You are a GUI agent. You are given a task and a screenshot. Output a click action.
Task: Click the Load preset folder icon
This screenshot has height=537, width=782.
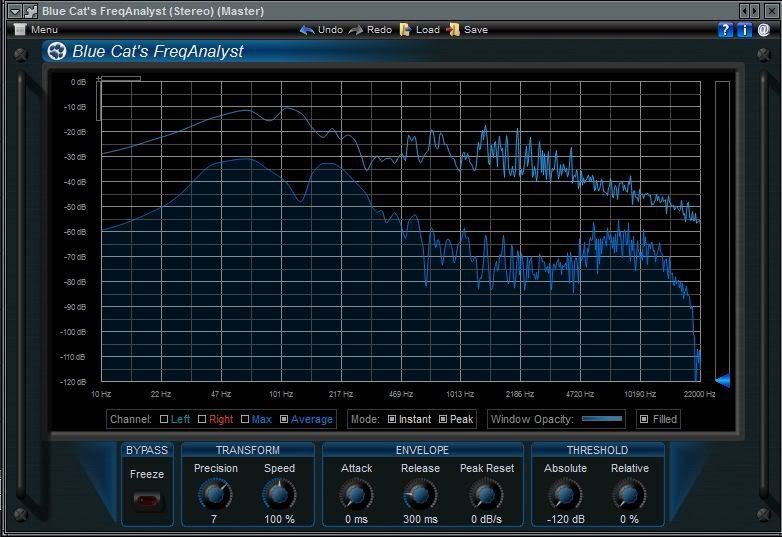(x=405, y=30)
